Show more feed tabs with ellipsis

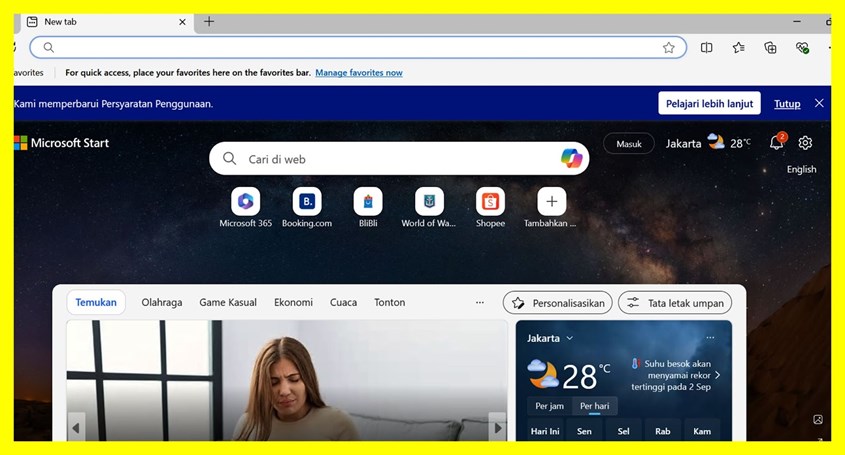coord(480,302)
